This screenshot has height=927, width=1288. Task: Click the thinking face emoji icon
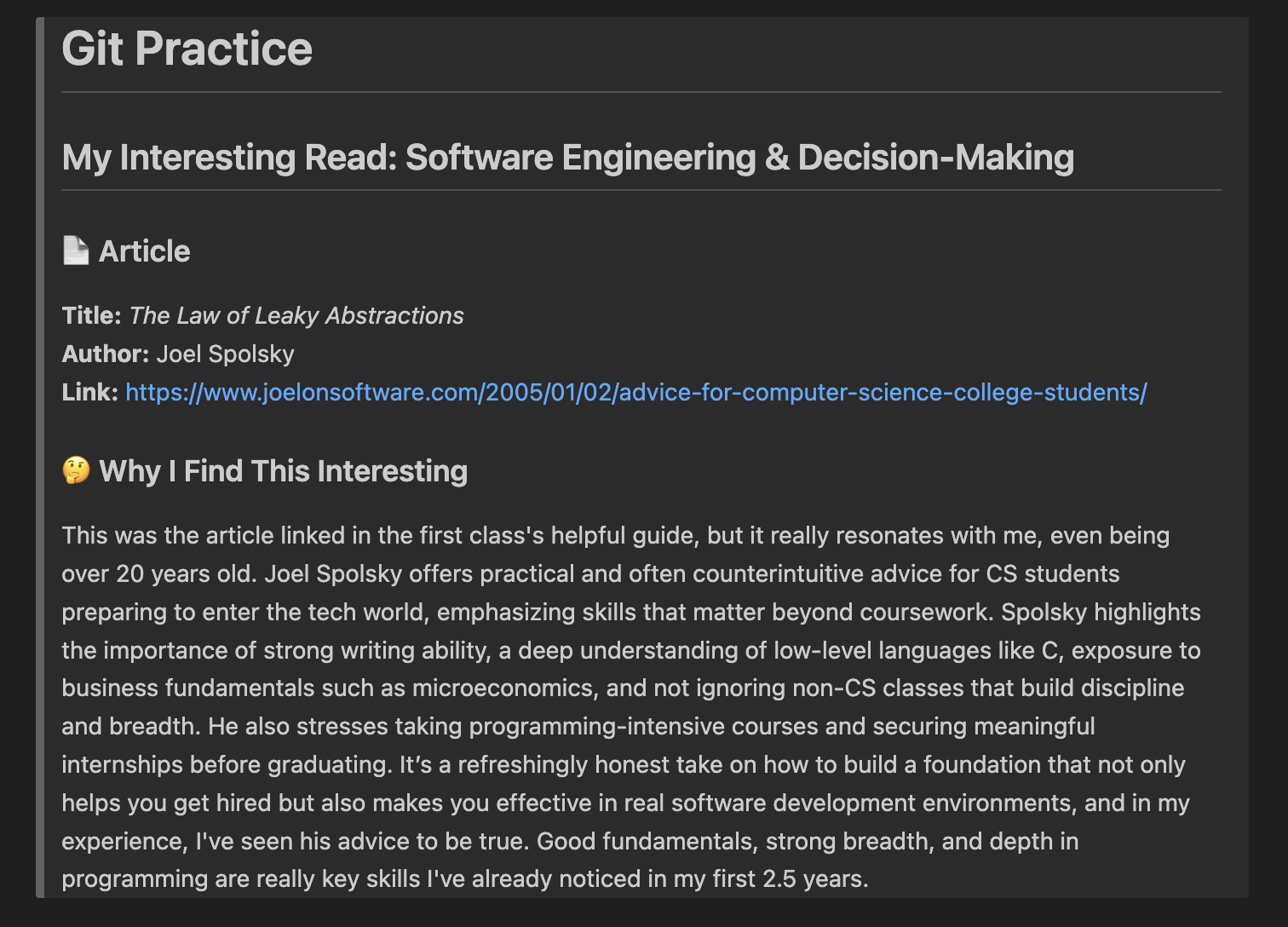point(77,470)
